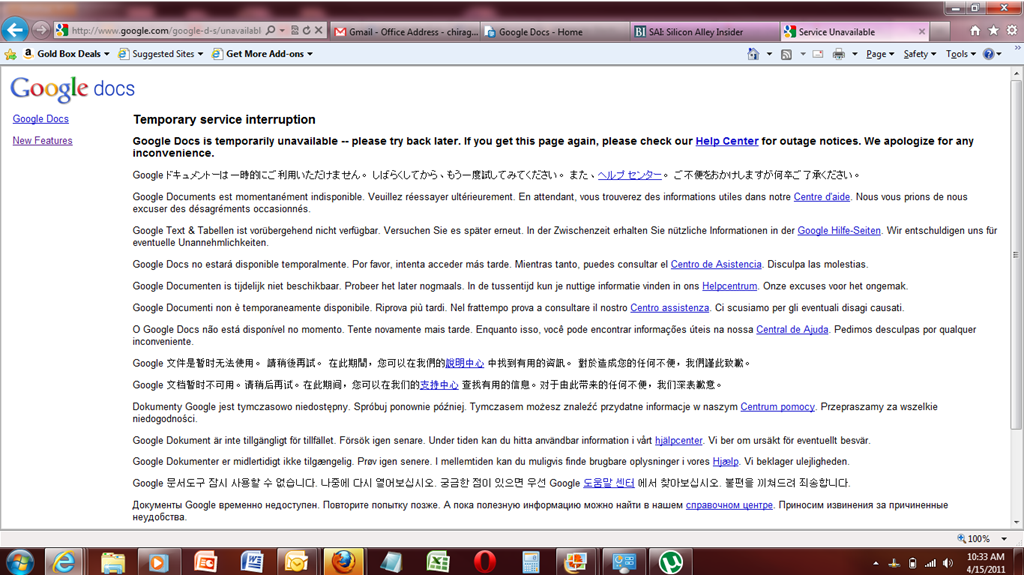The height and width of the screenshot is (575, 1024).
Task: Open Internet Explorer in taskbar
Action: click(x=64, y=562)
